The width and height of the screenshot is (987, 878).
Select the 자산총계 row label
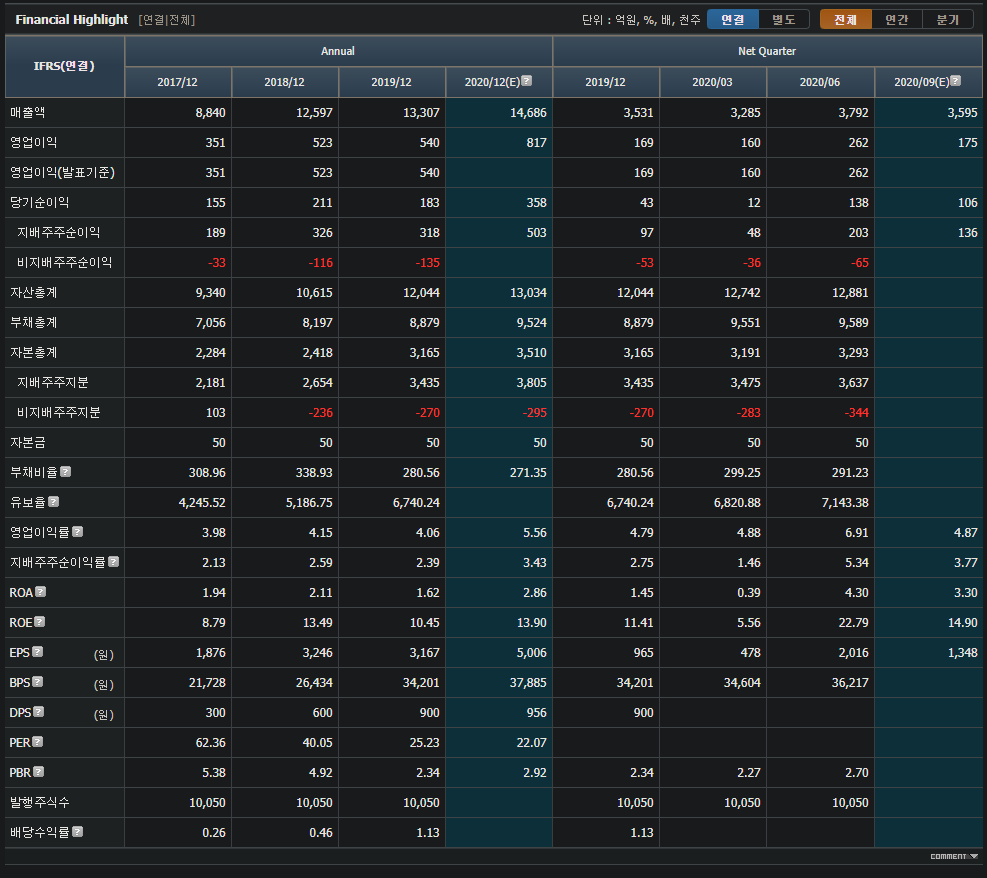(x=33, y=293)
